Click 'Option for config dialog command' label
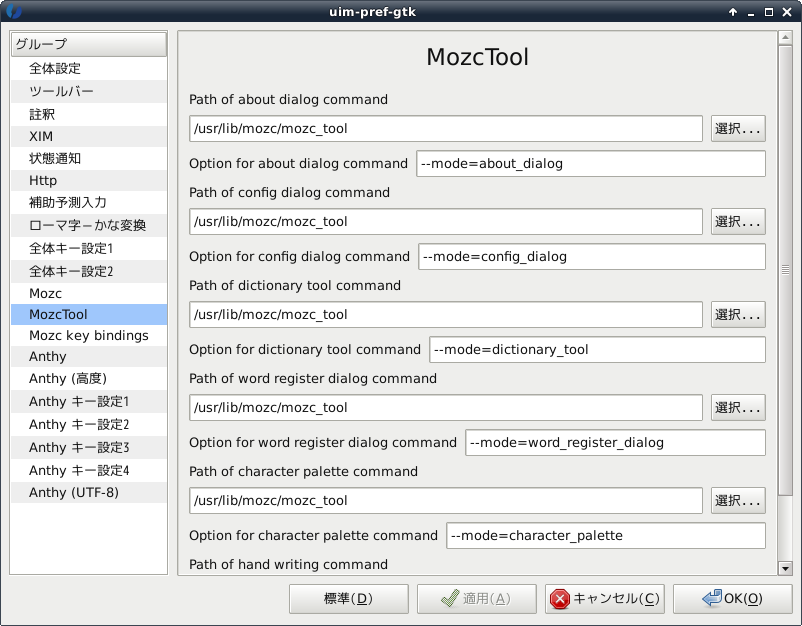The image size is (802, 626). pyautogui.click(x=299, y=257)
